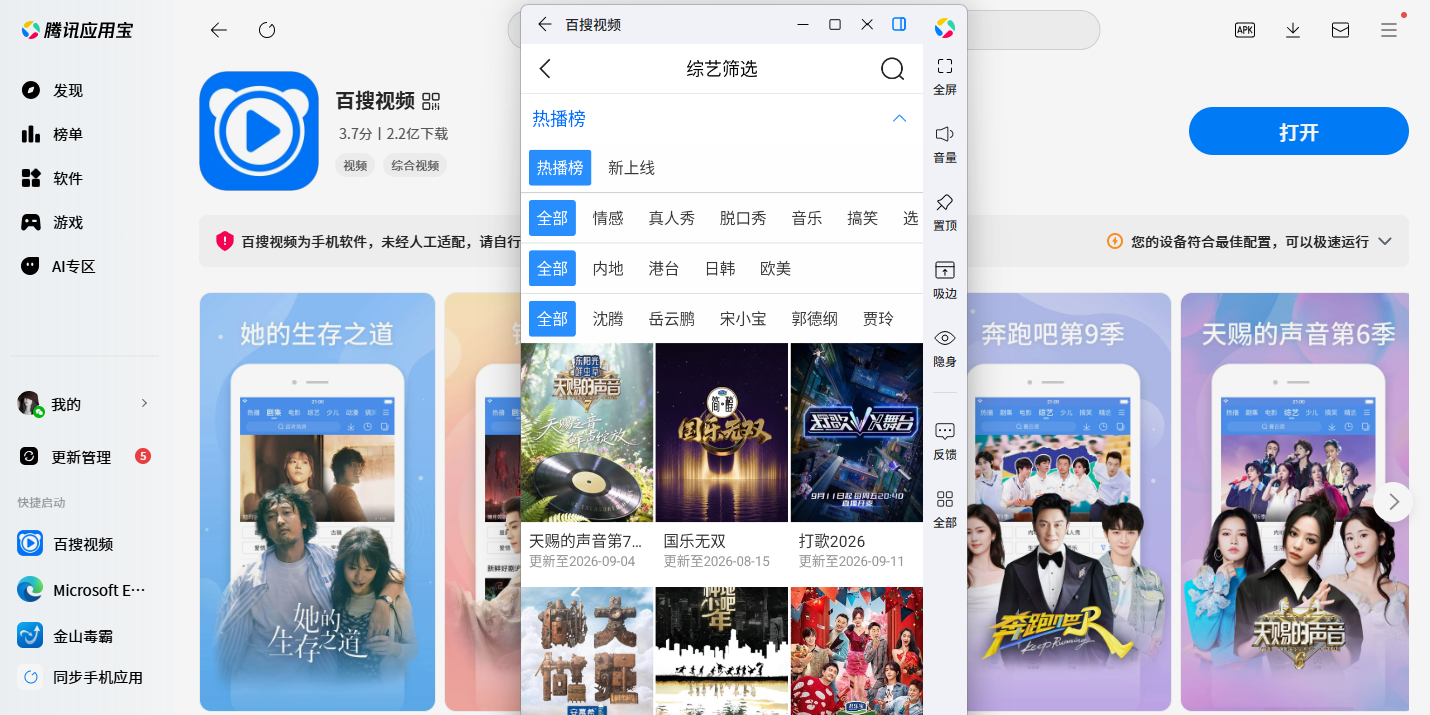The width and height of the screenshot is (1430, 715).
Task: Launch 百搜视频 from quick launch list
Action: 84,544
